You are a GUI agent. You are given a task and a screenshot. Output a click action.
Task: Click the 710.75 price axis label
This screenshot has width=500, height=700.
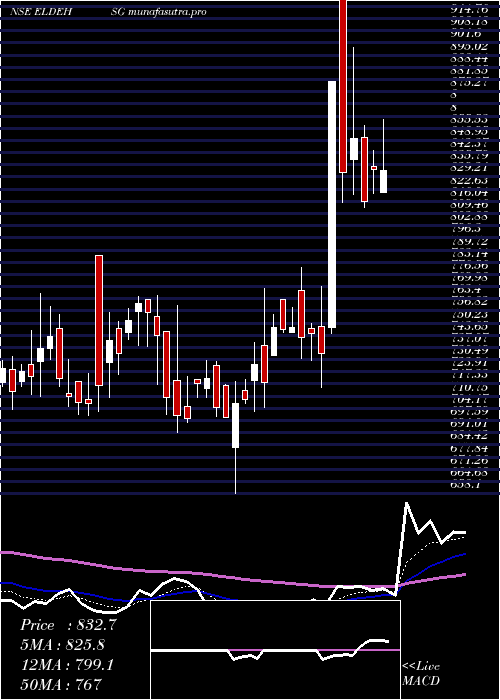point(467,388)
